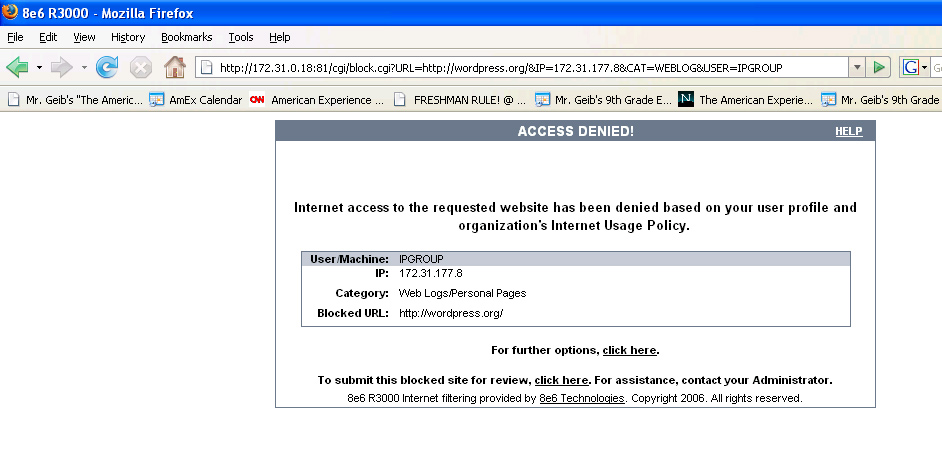The width and height of the screenshot is (942, 461).
Task: Open the FRESHMAN RULE! @ bookmark
Action: click(461, 100)
